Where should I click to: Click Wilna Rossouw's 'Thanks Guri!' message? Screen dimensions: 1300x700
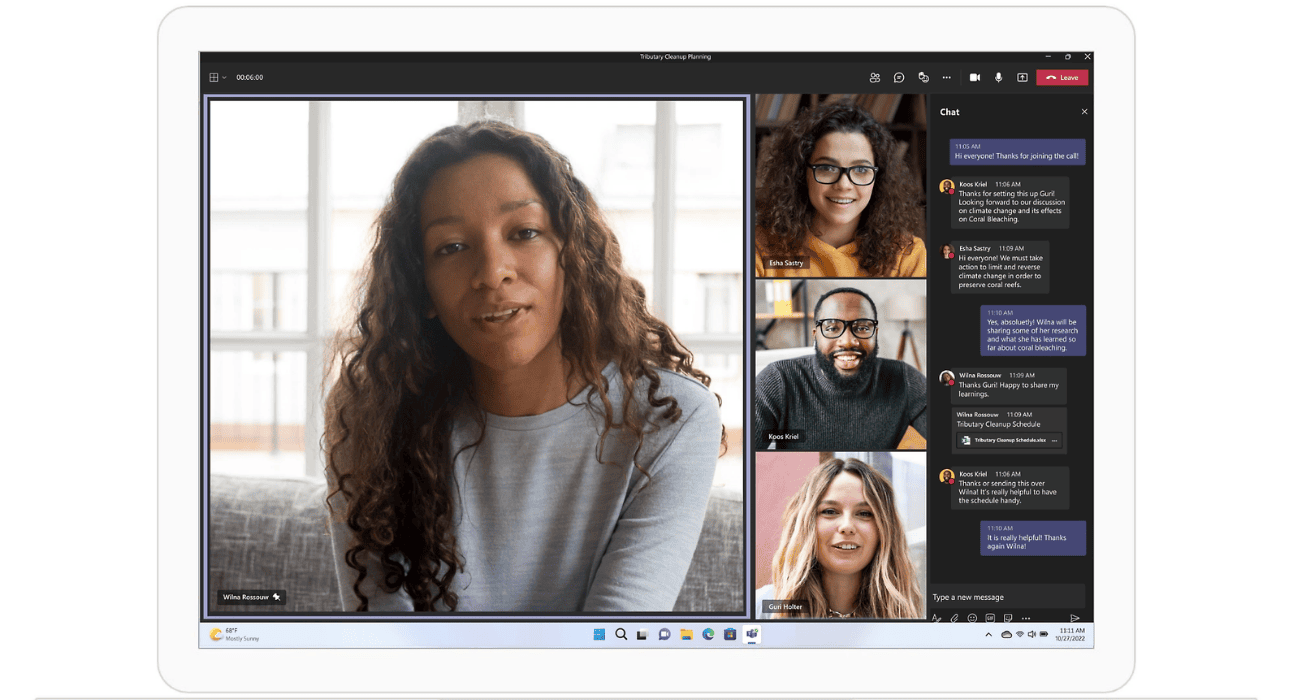[1011, 385]
